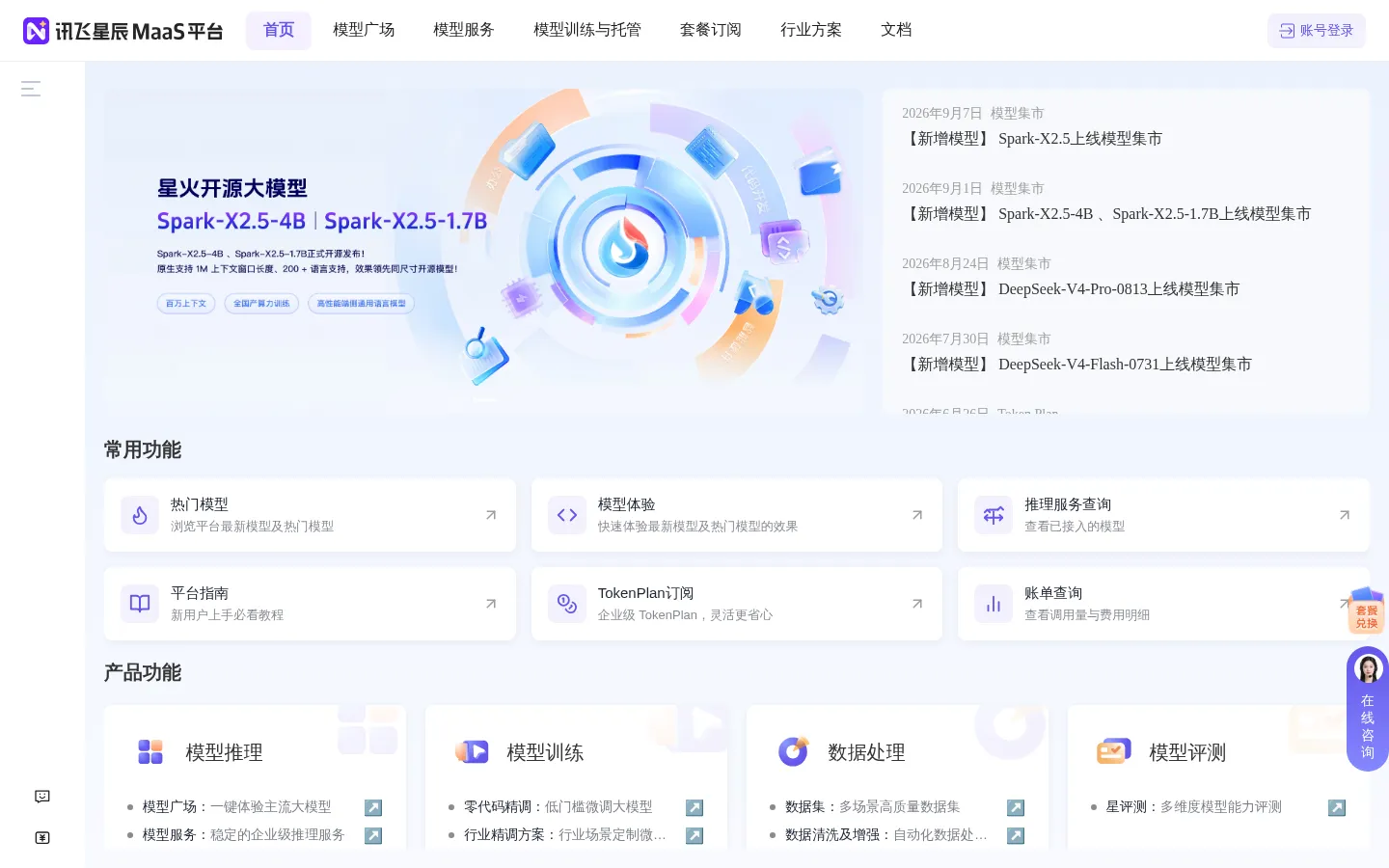Click the 模型体验 code brackets icon
The image size is (1389, 868).
[567, 515]
